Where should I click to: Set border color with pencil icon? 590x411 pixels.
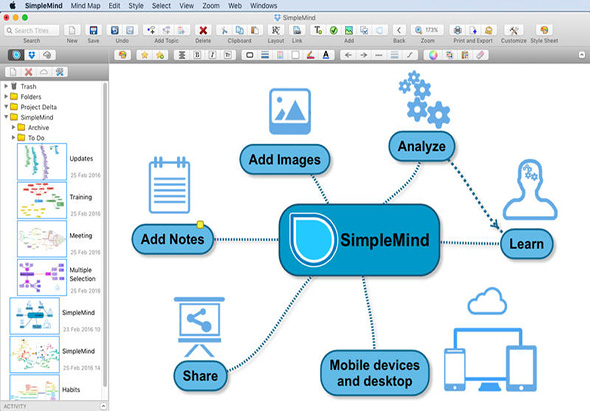pos(310,55)
